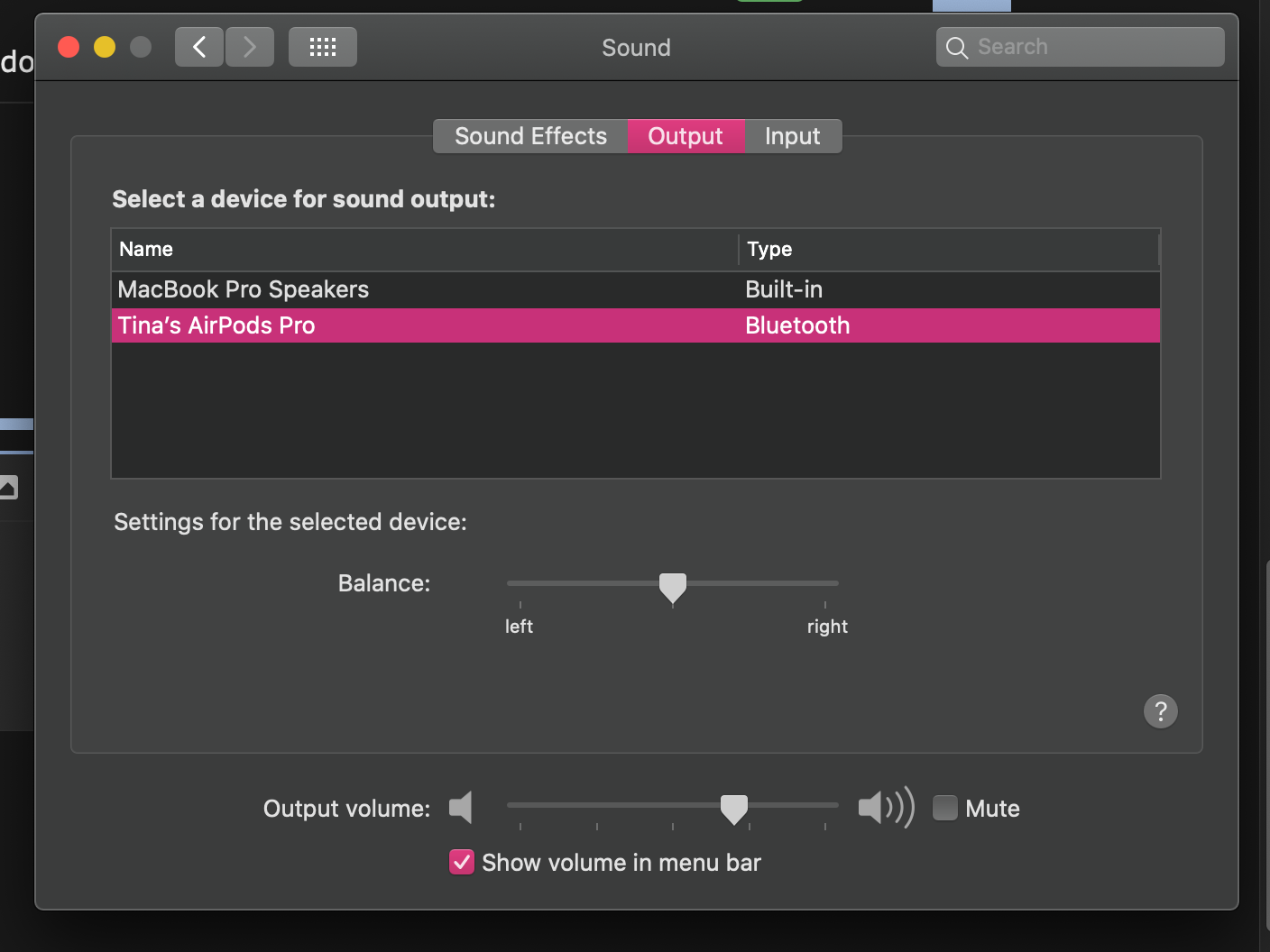Set balance to the right label end
1270x952 pixels.
pos(827,627)
